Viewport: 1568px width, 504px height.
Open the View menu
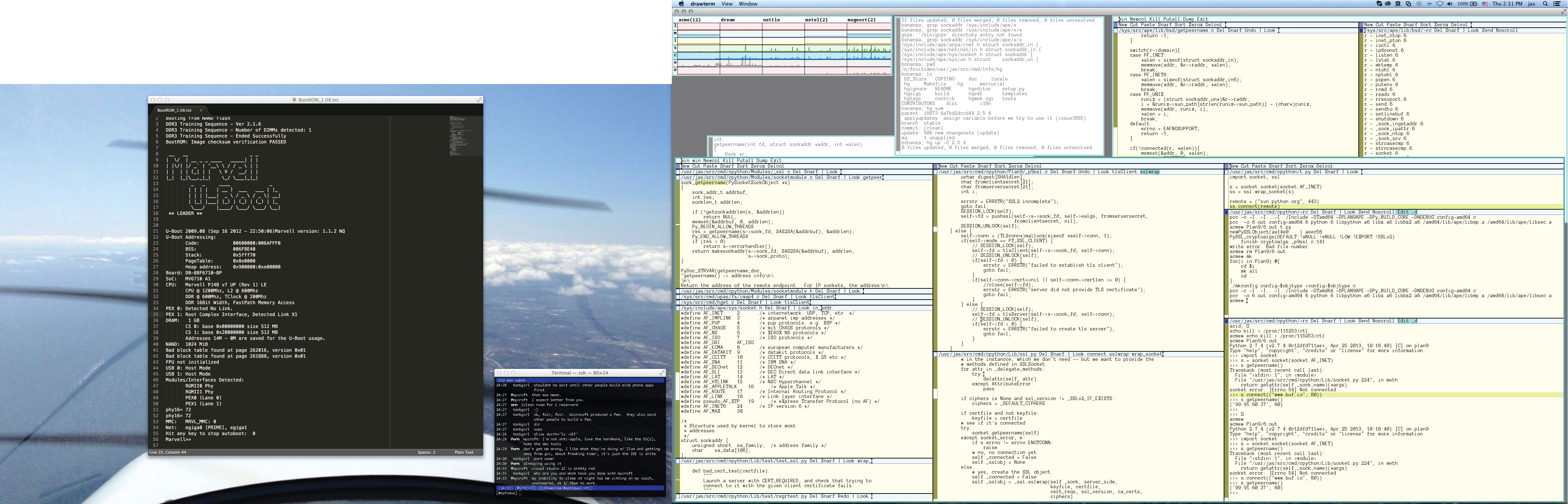coord(727,3)
